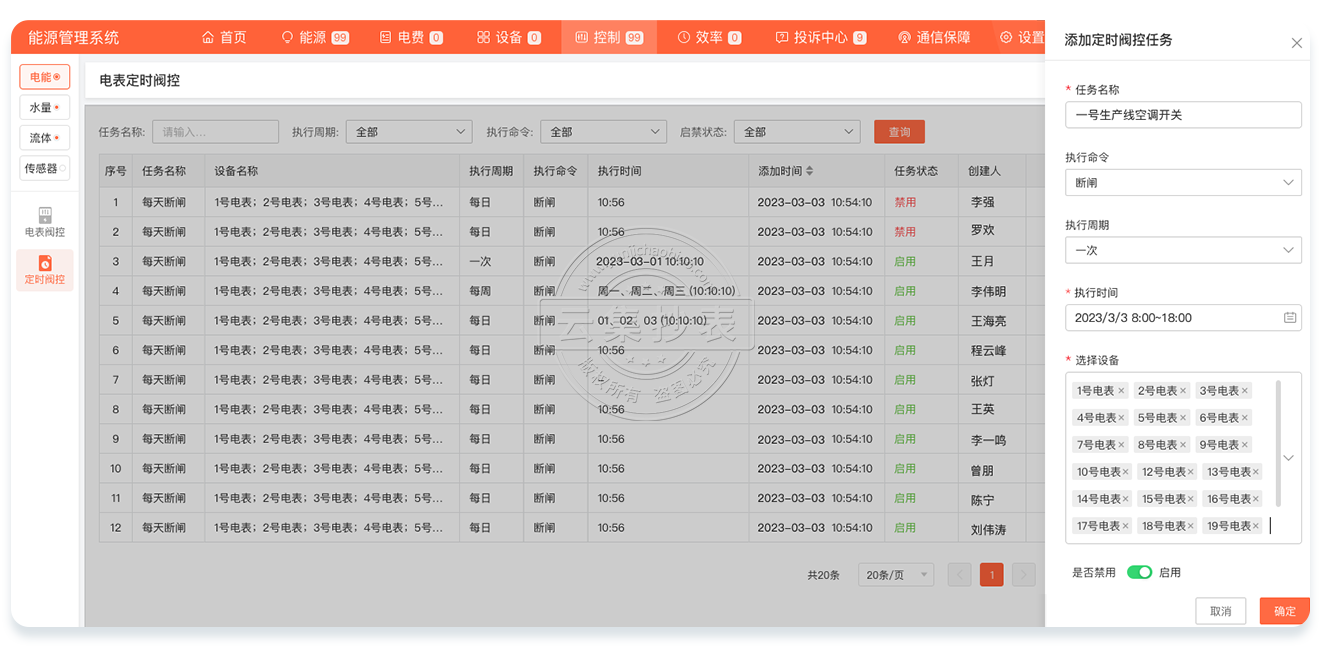
Task: Open the 执行周期 filter dropdown
Action: tap(408, 132)
